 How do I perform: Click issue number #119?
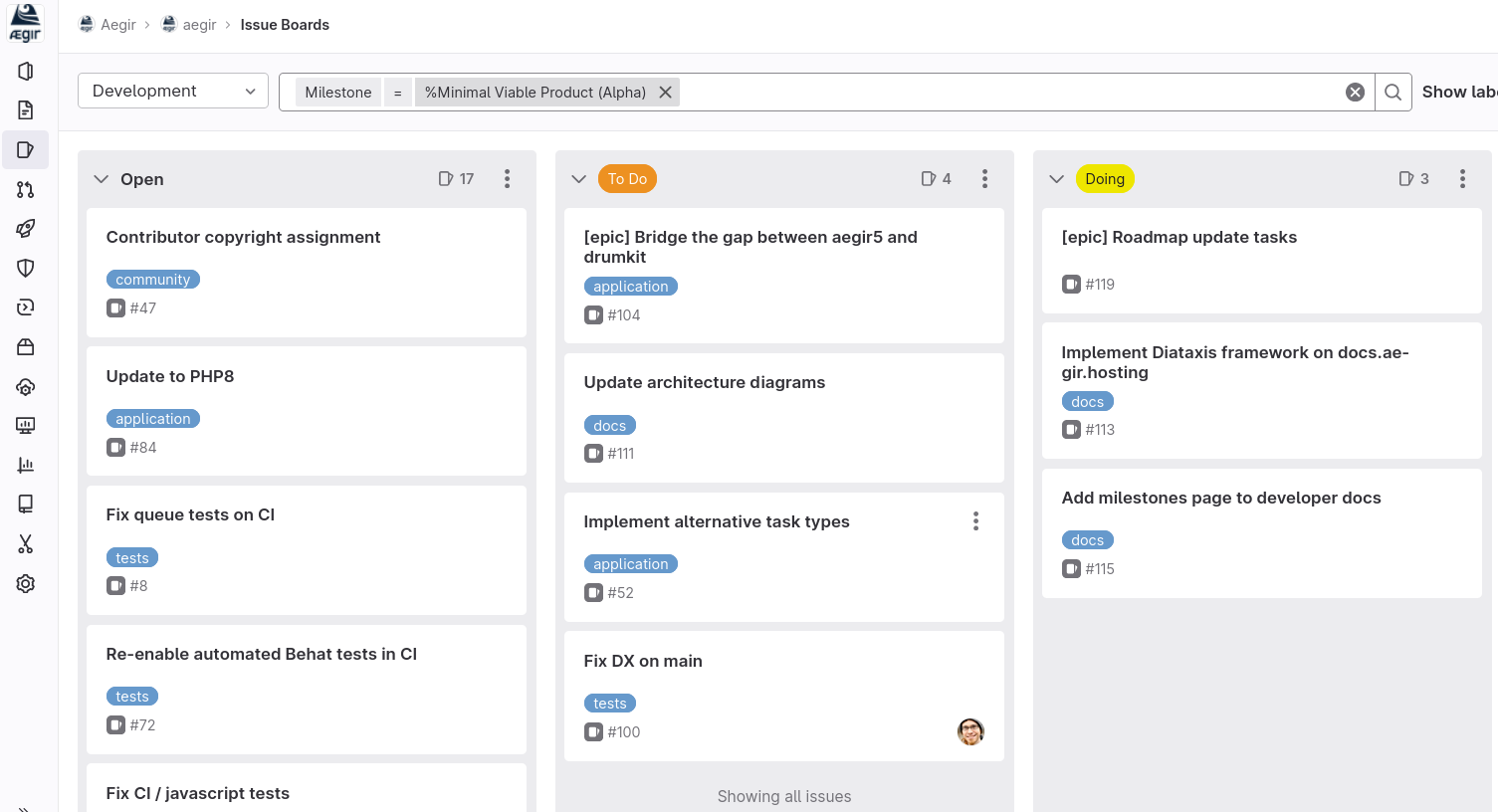(1100, 285)
